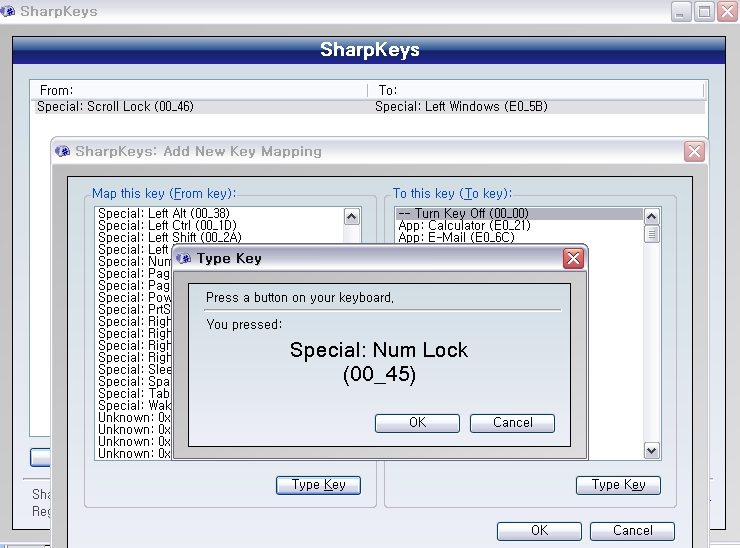Confirm the Num Lock key in Type Key dialog
This screenshot has height=548, width=740.
tap(417, 423)
